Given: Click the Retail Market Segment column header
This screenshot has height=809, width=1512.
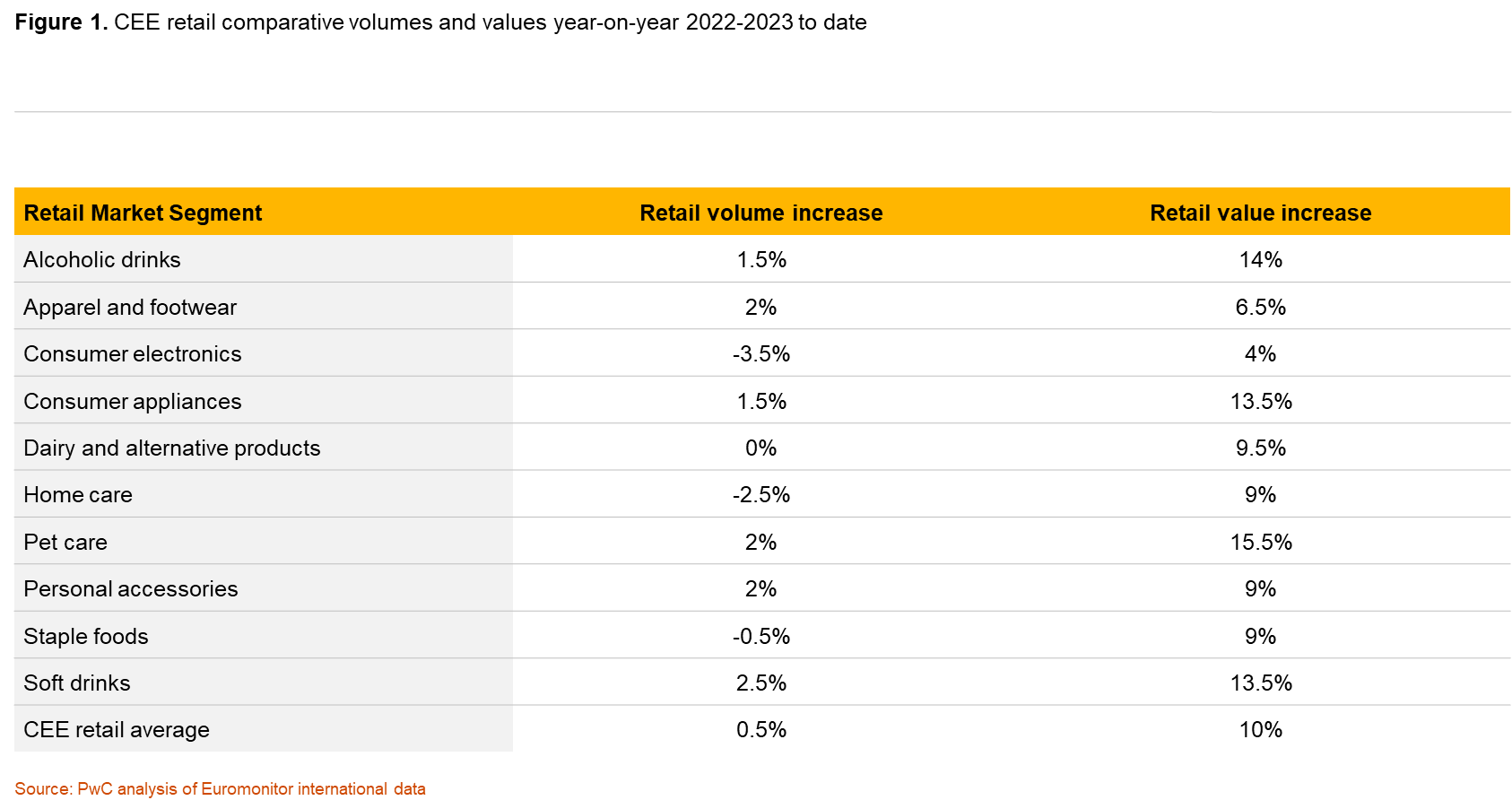Looking at the screenshot, I should 143,213.
